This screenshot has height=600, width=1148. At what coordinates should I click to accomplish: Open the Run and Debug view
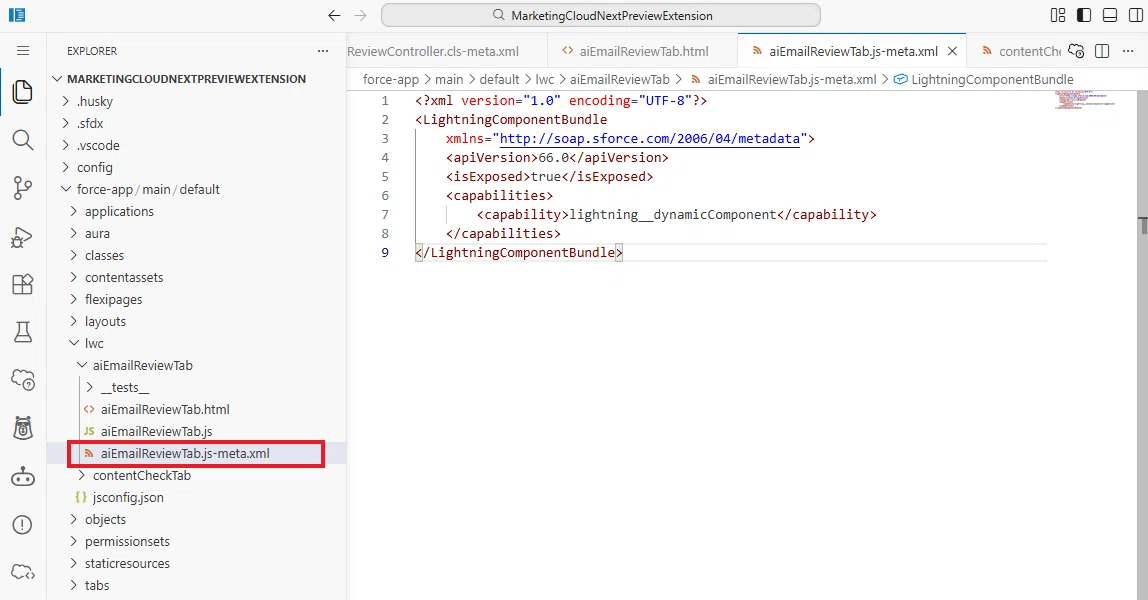[23, 236]
